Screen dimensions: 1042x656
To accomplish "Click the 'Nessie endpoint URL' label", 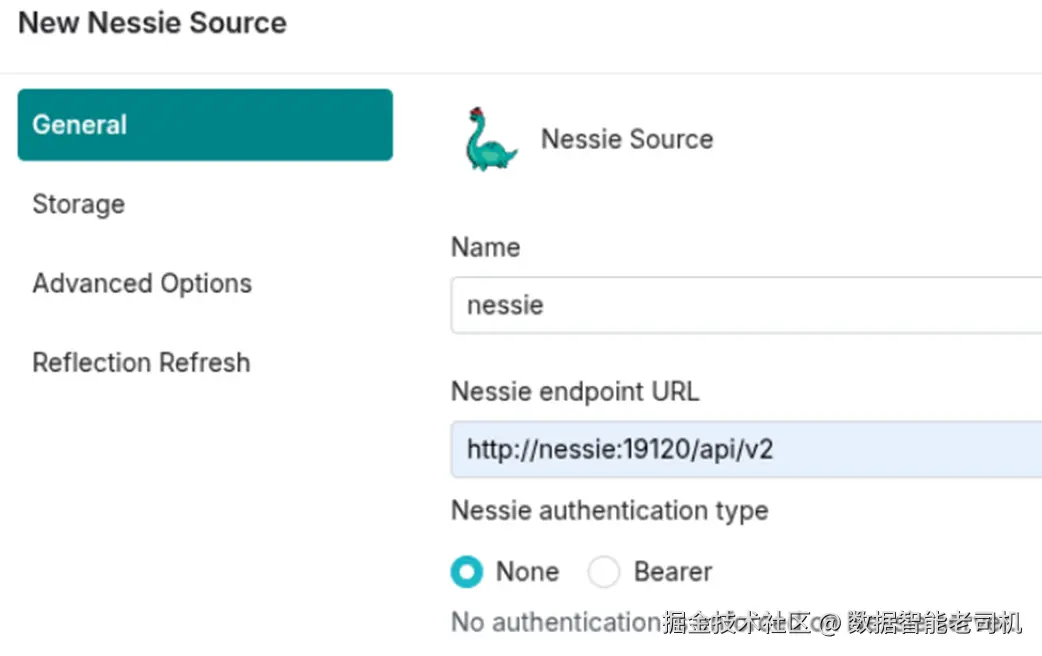I will click(x=575, y=391).
